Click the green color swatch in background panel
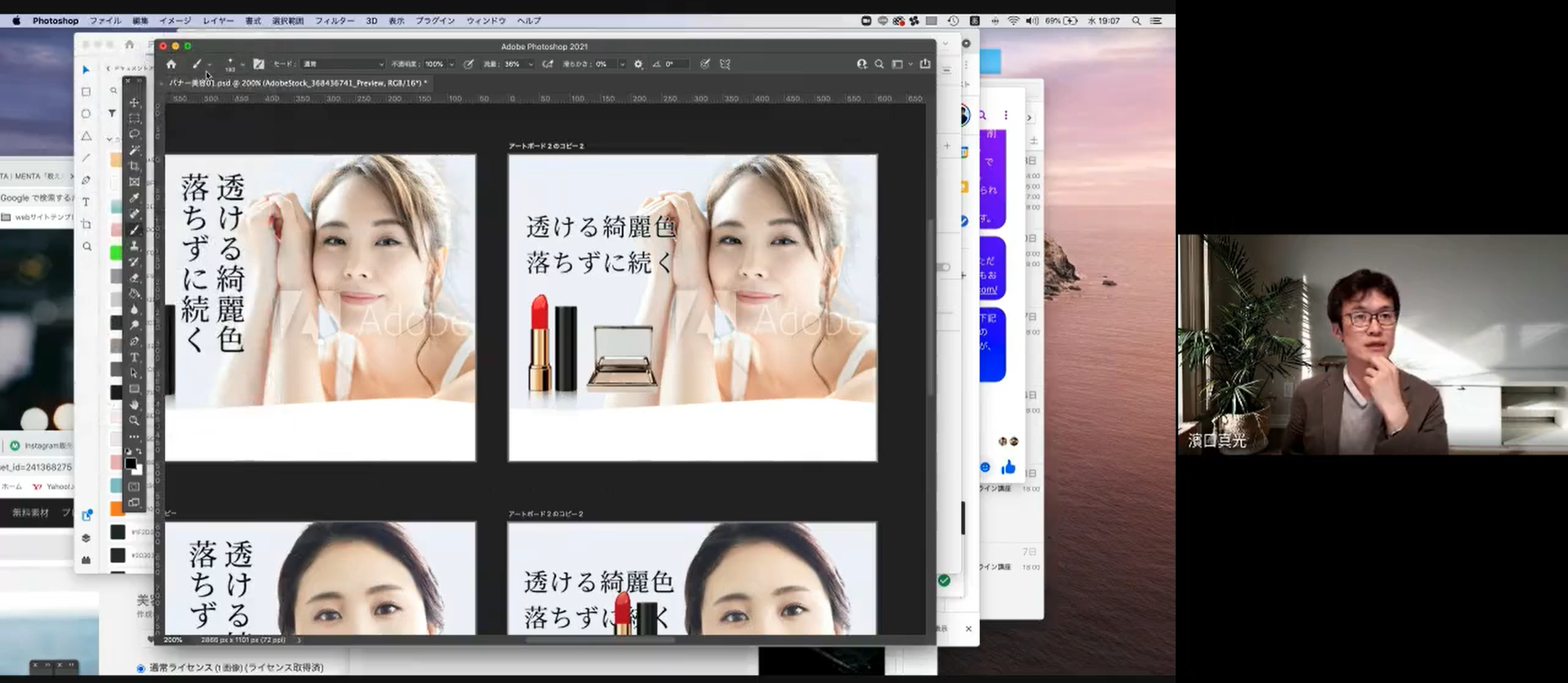Screen dimensions: 1568x683 pos(116,253)
